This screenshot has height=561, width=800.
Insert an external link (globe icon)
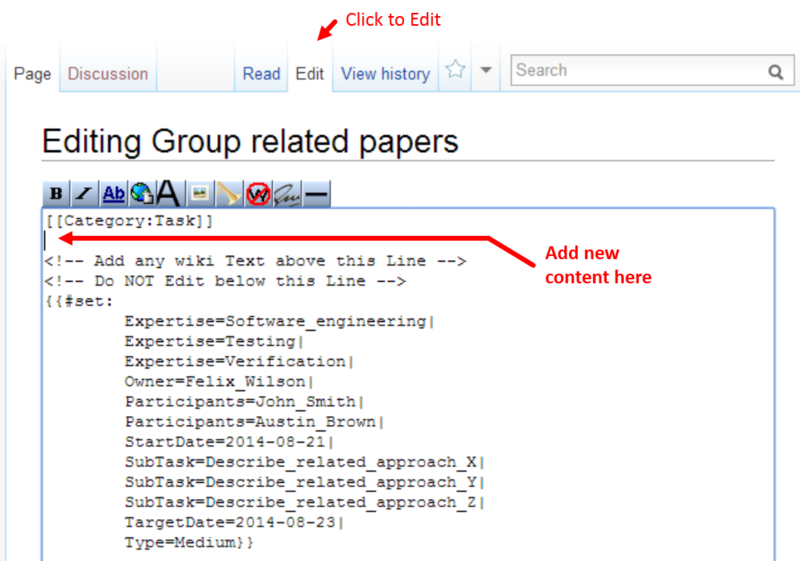(142, 194)
